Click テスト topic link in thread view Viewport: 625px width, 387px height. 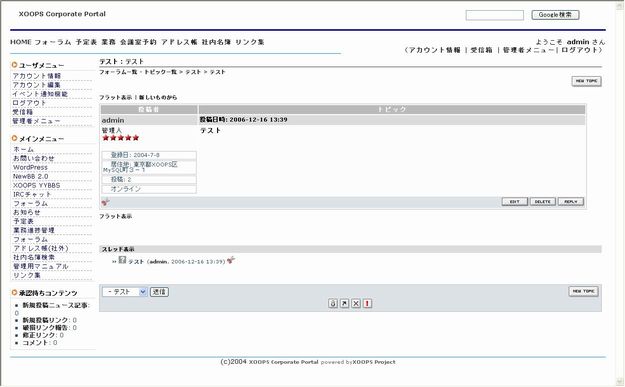pyautogui.click(x=136, y=262)
